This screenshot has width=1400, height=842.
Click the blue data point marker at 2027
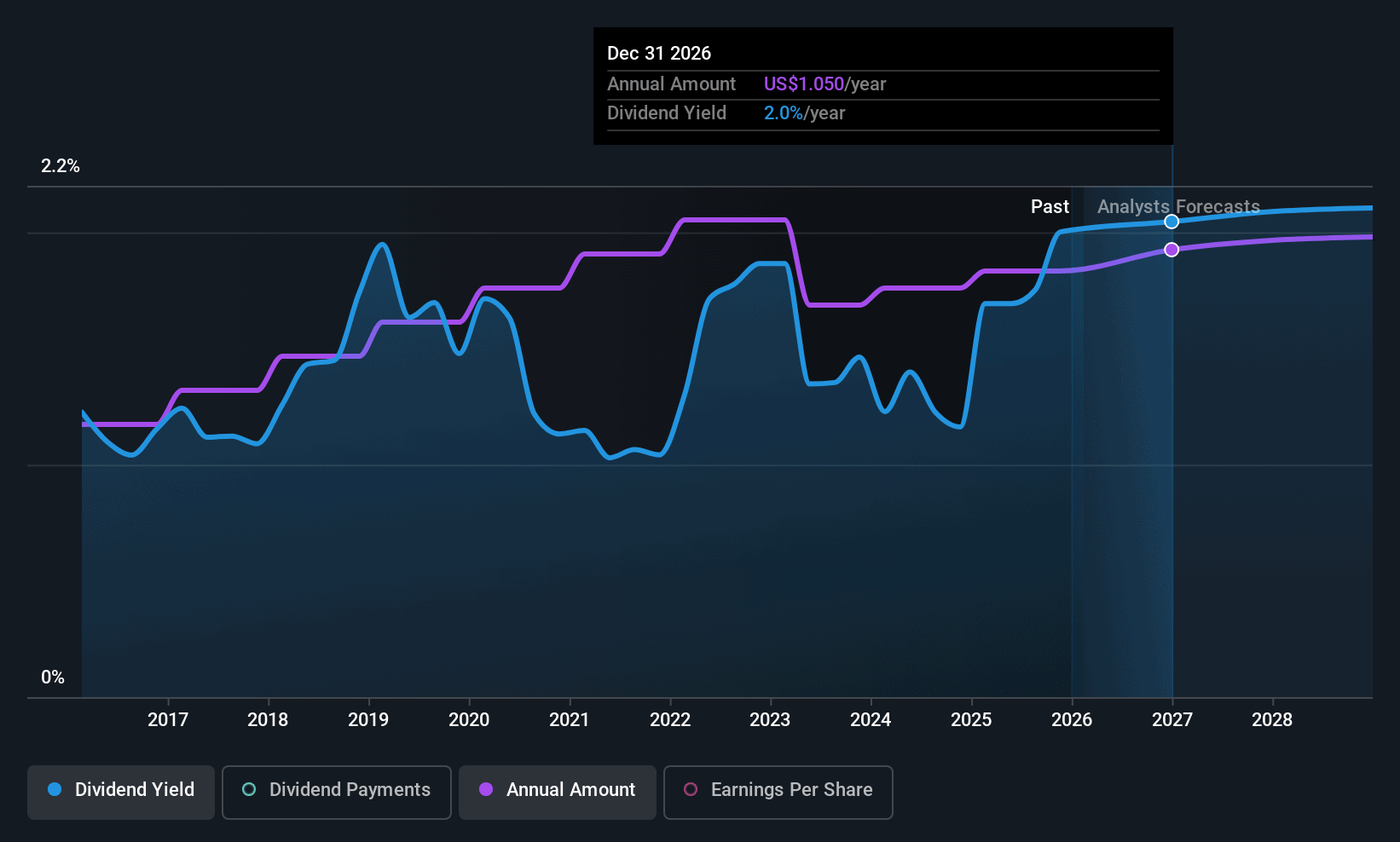pyautogui.click(x=1171, y=222)
